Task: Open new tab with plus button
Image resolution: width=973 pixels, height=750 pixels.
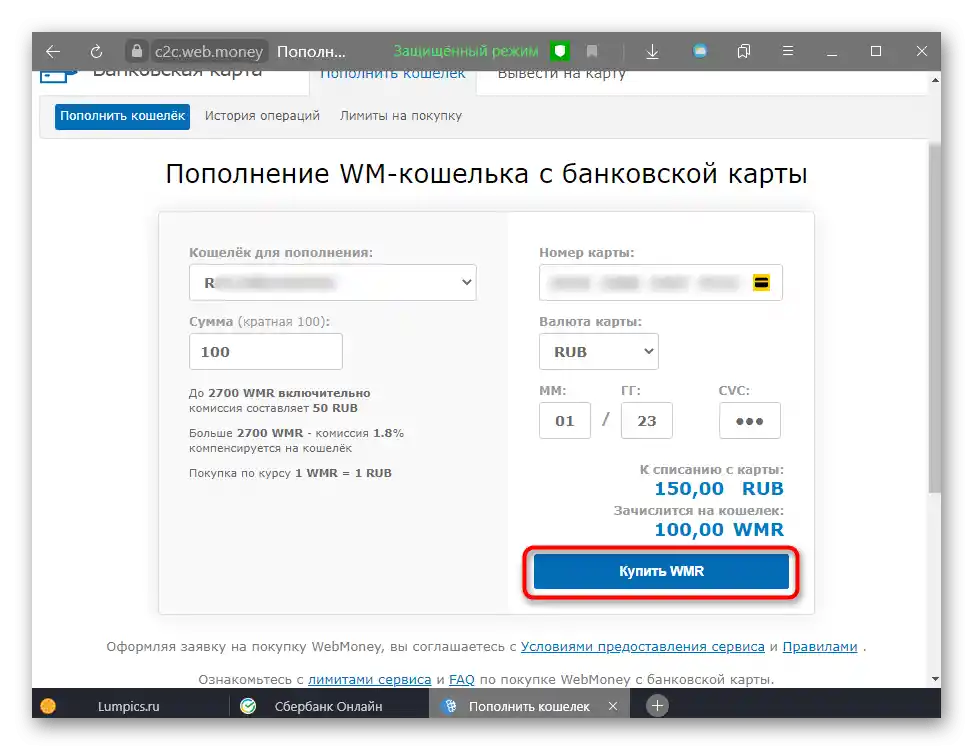Action: click(x=657, y=705)
